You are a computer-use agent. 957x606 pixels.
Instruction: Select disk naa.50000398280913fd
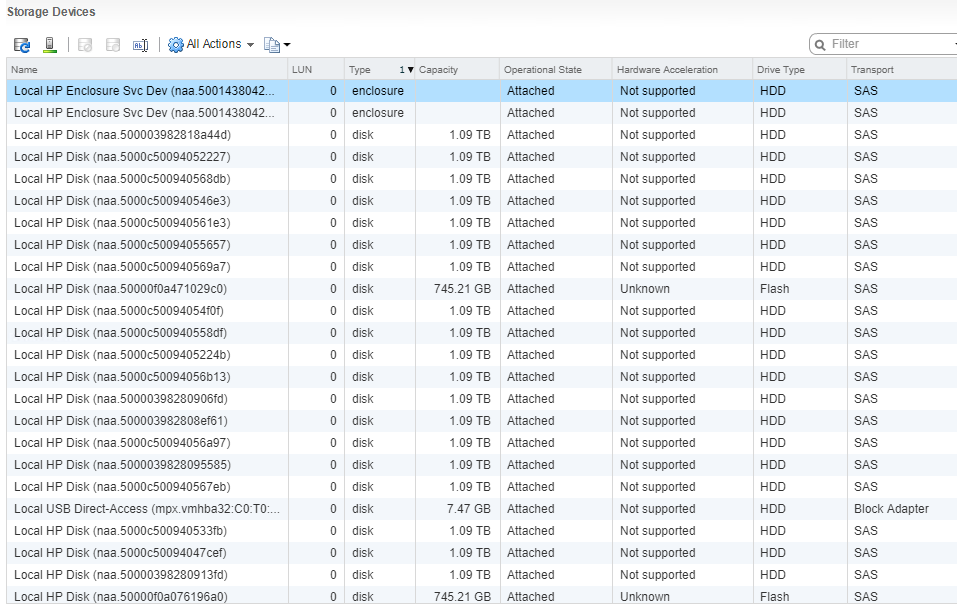click(x=482, y=574)
